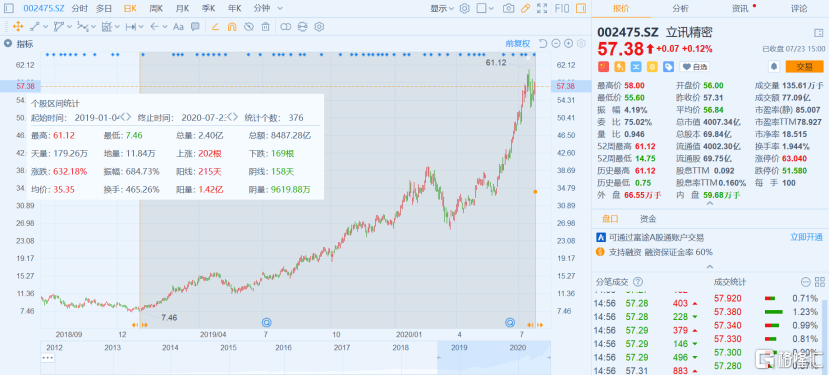Click the fullscreen expand icon

point(542,8)
